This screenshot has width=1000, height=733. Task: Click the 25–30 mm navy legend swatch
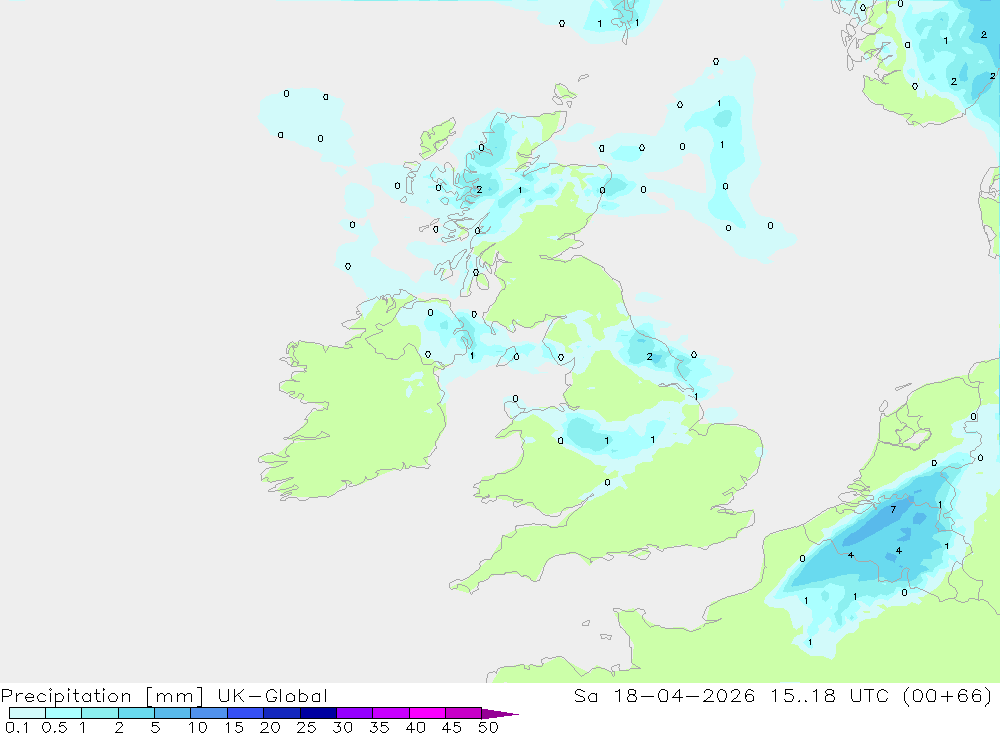318,713
